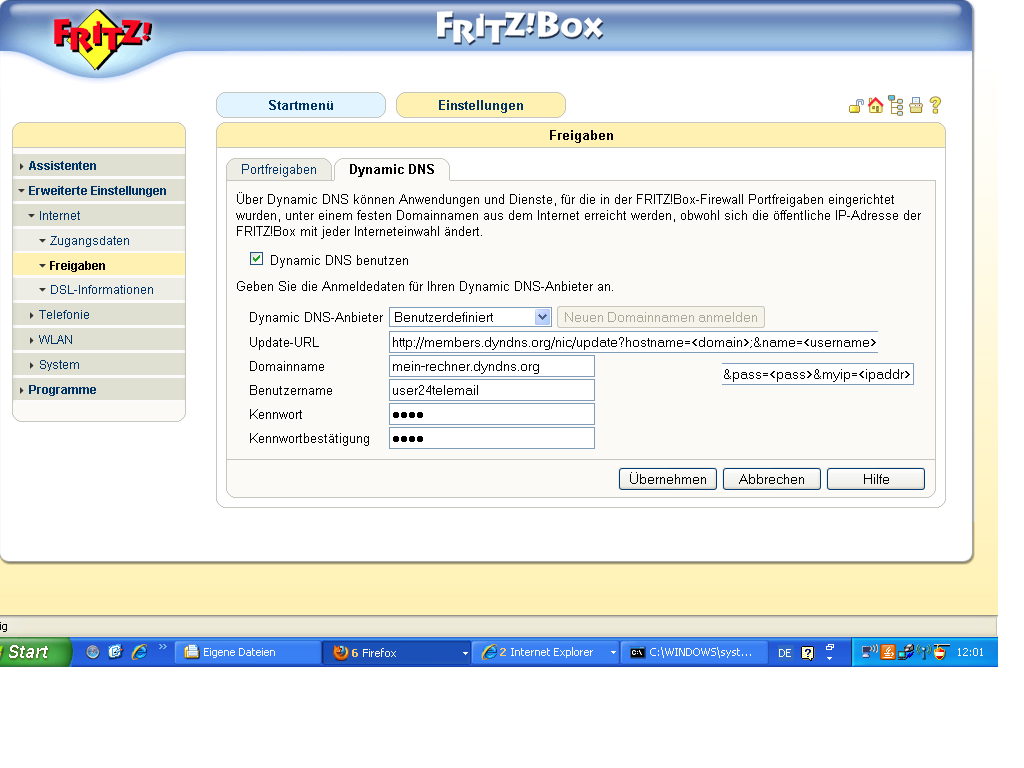
Task: Click the Abbrechen button
Action: click(771, 479)
